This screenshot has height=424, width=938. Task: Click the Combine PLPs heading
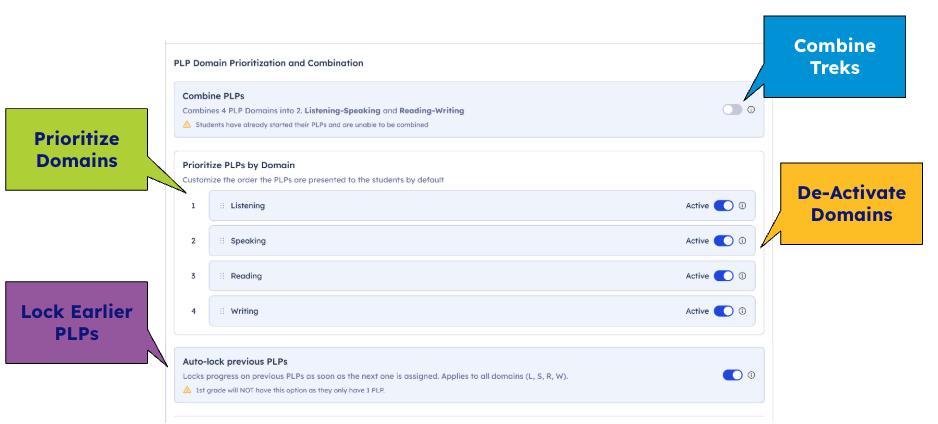214,96
